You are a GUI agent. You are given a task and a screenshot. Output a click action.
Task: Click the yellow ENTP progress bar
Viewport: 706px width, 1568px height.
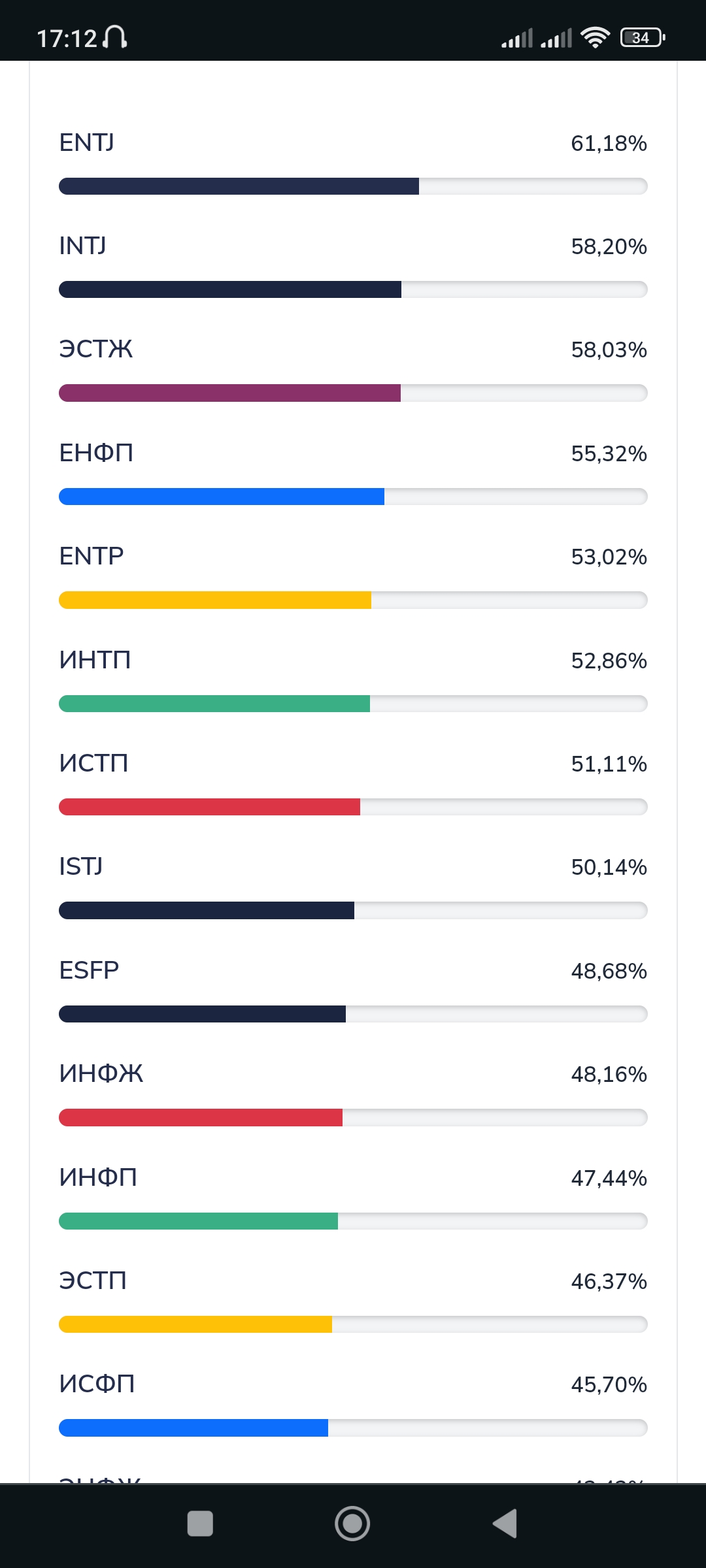tap(353, 600)
